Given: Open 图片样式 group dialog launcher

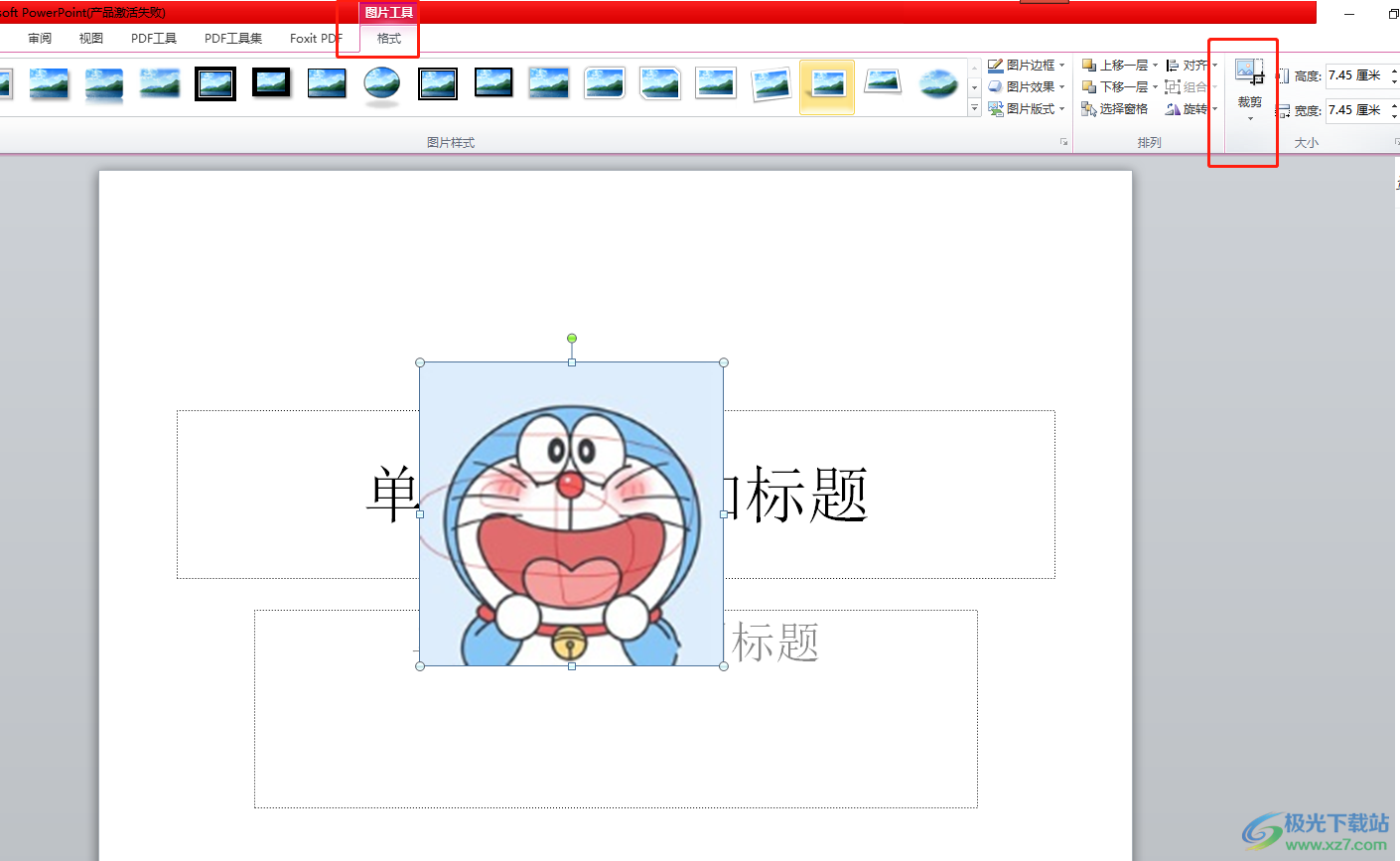Looking at the screenshot, I should (1063, 143).
